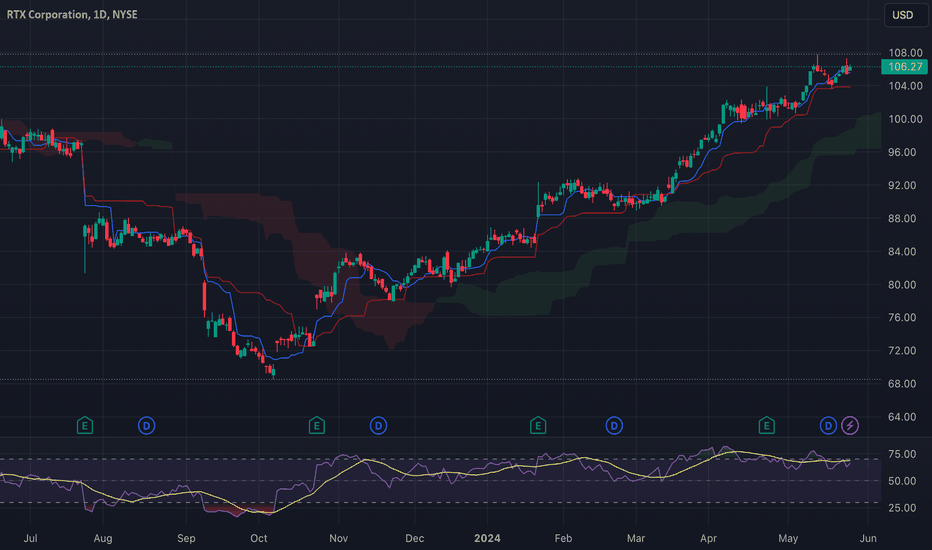Click the Sep label on time axis
932x550 pixels.
coord(186,538)
